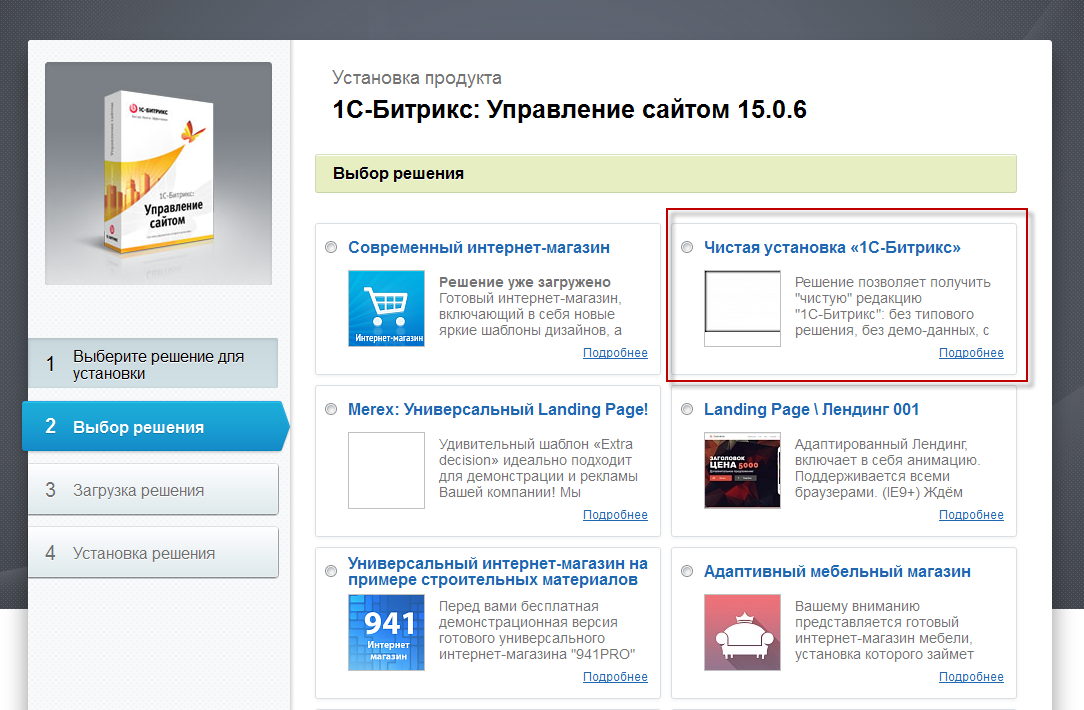Select the Адаптивный мебельный магазин radio button
The width and height of the screenshot is (1084, 710).
(x=687, y=571)
